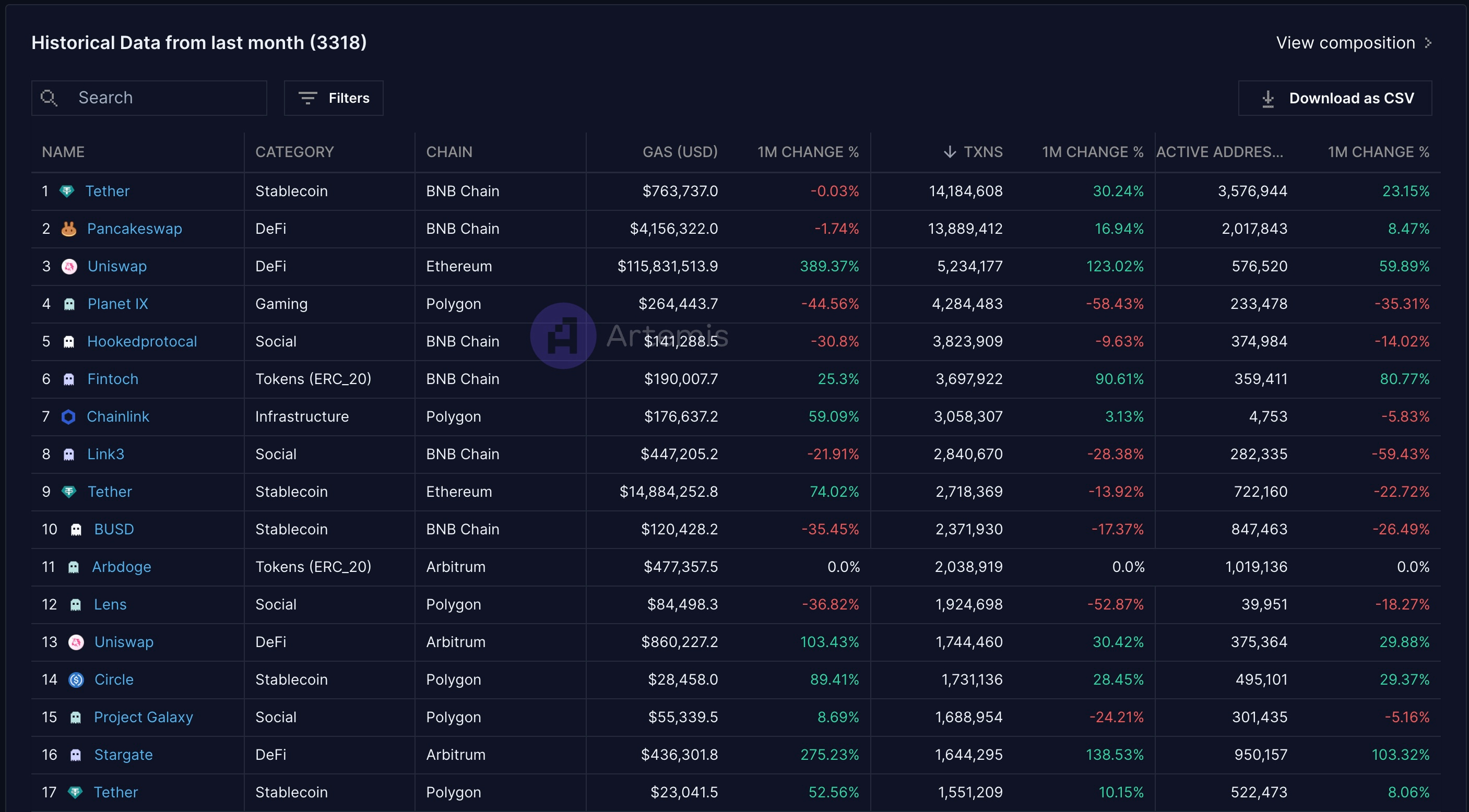Click the Fintoch ghost icon
This screenshot has height=812, width=1469.
pyautogui.click(x=68, y=379)
